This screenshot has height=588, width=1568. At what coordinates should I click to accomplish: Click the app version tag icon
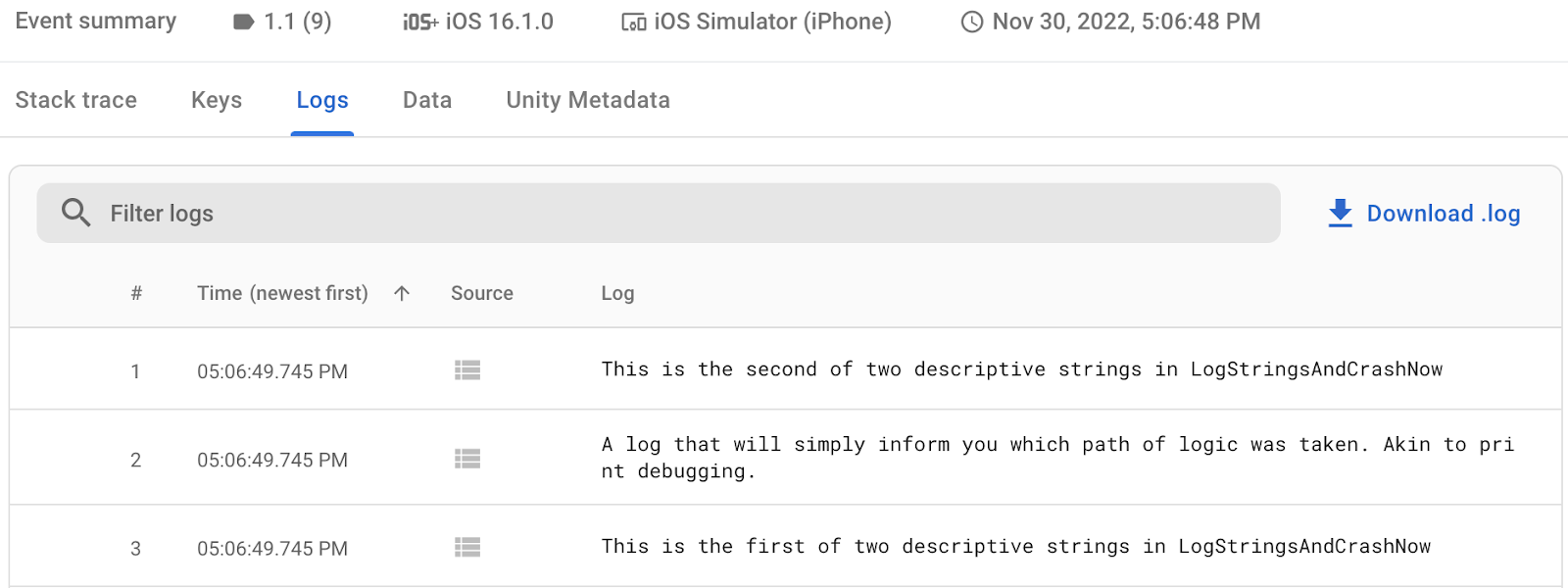pyautogui.click(x=244, y=22)
